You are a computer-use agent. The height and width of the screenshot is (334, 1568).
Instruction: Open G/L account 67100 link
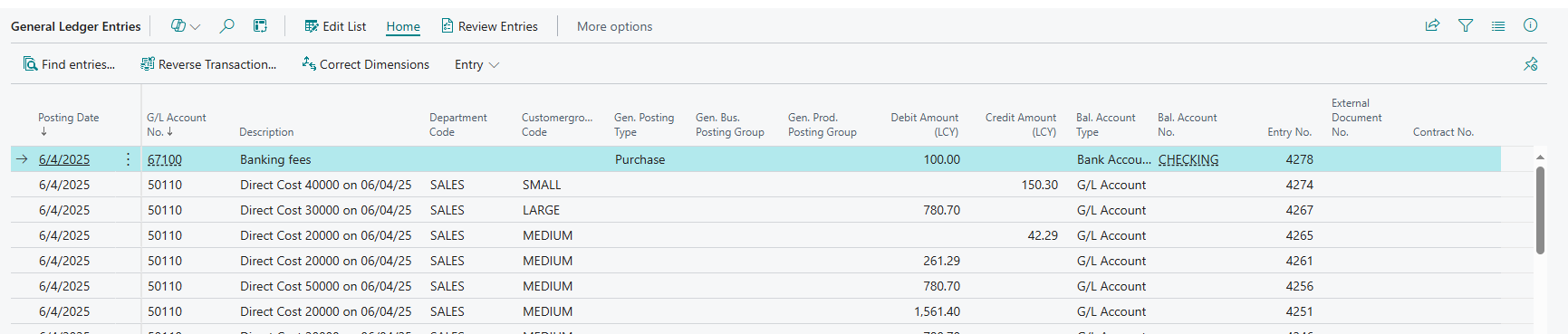165,159
